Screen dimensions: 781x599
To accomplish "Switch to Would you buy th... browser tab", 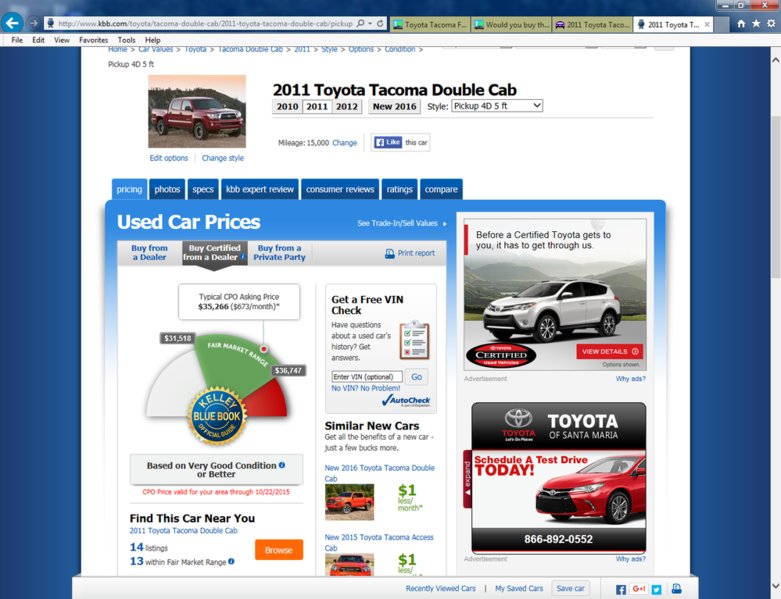I will [512, 24].
